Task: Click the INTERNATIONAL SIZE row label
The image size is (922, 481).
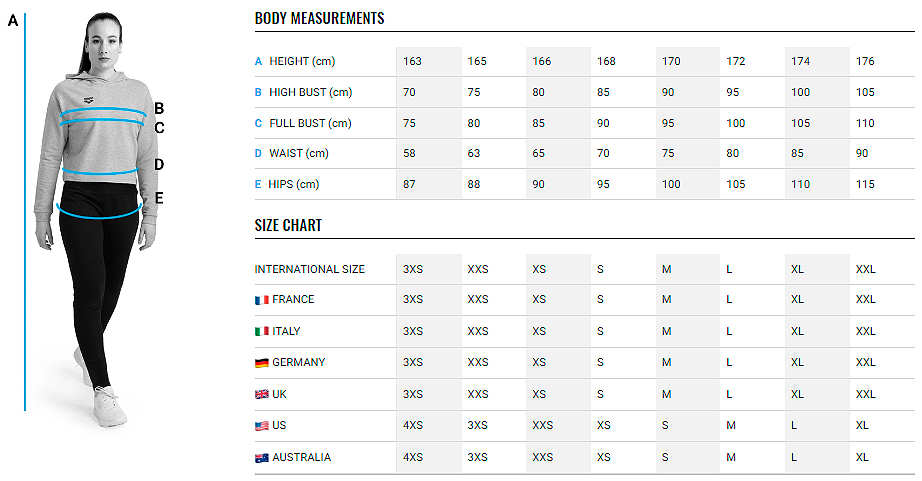Action: pyautogui.click(x=309, y=269)
